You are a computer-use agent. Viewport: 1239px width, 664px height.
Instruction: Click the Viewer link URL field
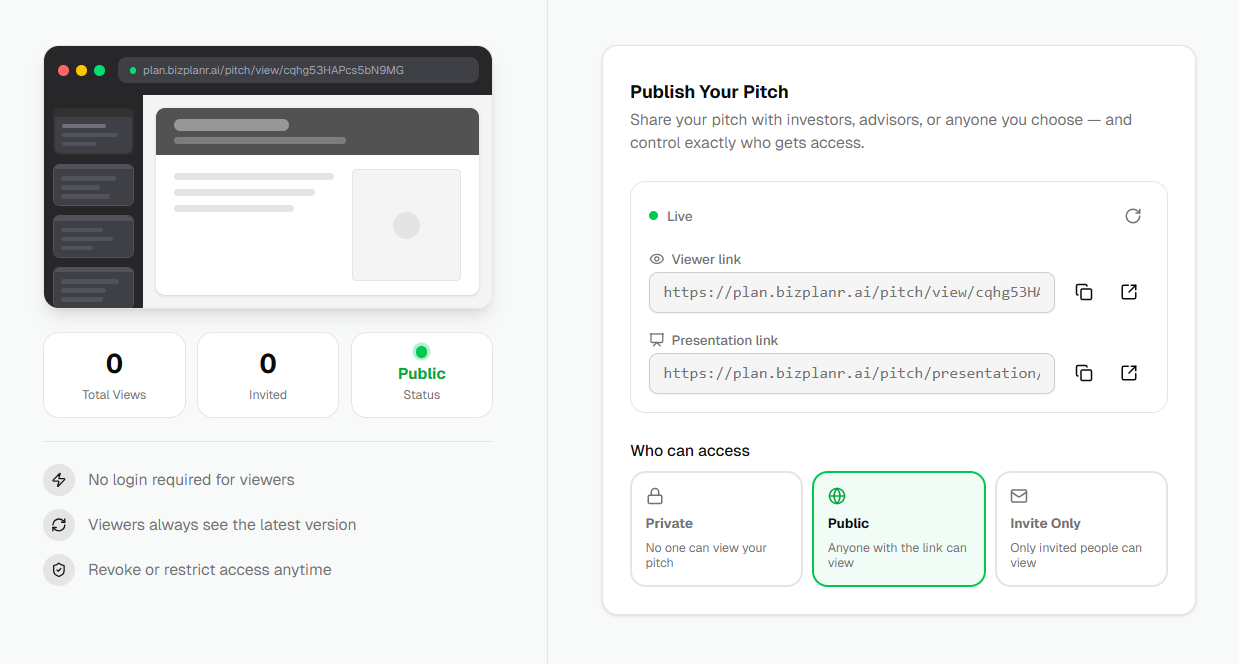(x=852, y=292)
